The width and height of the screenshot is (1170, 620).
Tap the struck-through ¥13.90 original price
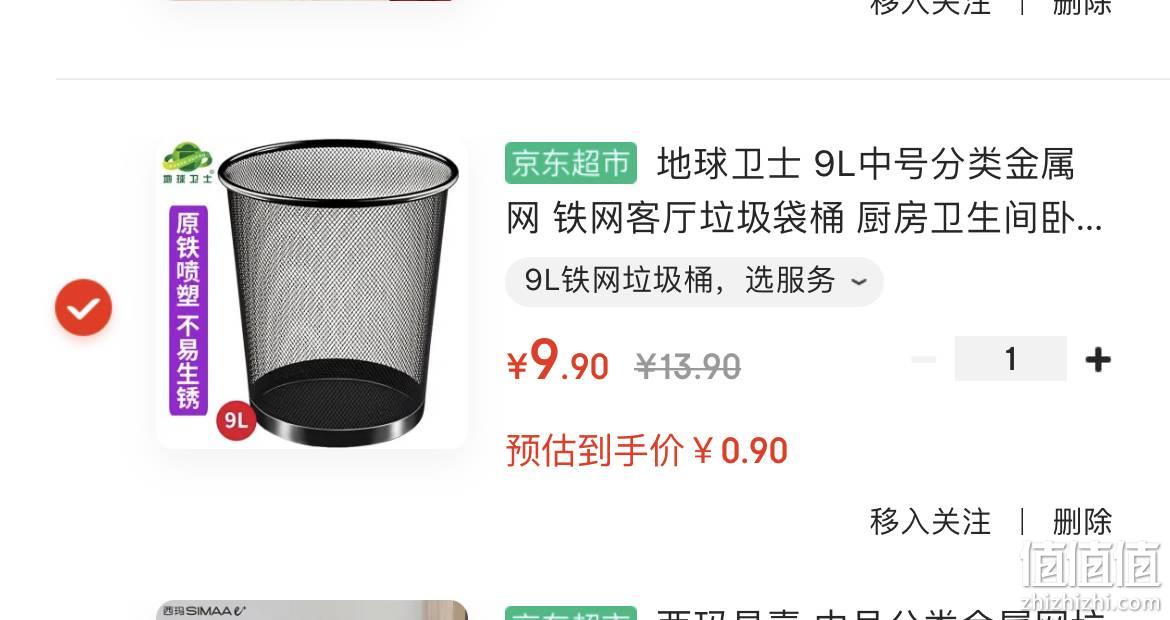687,366
